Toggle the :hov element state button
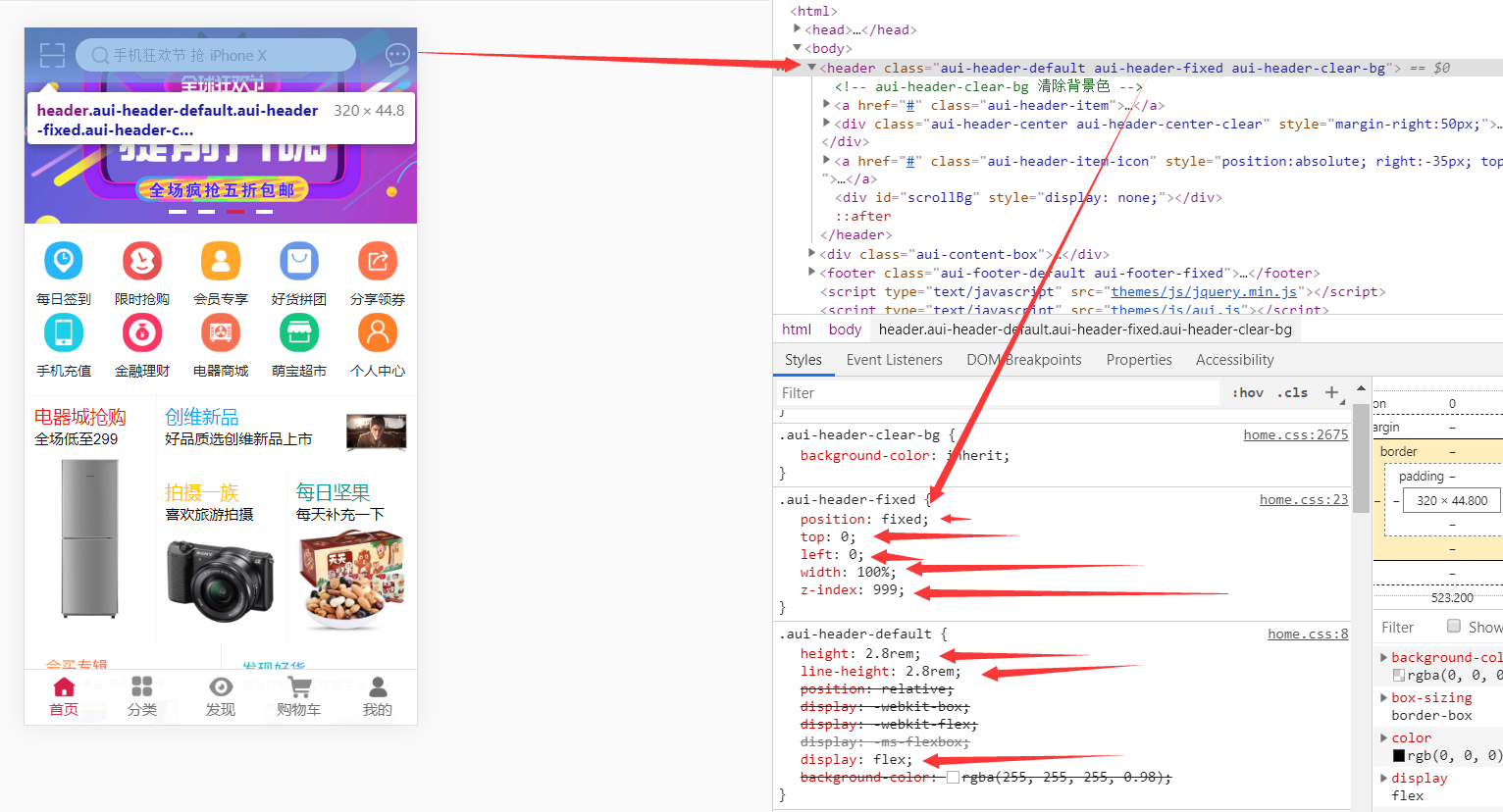The width and height of the screenshot is (1503, 812). point(1248,392)
